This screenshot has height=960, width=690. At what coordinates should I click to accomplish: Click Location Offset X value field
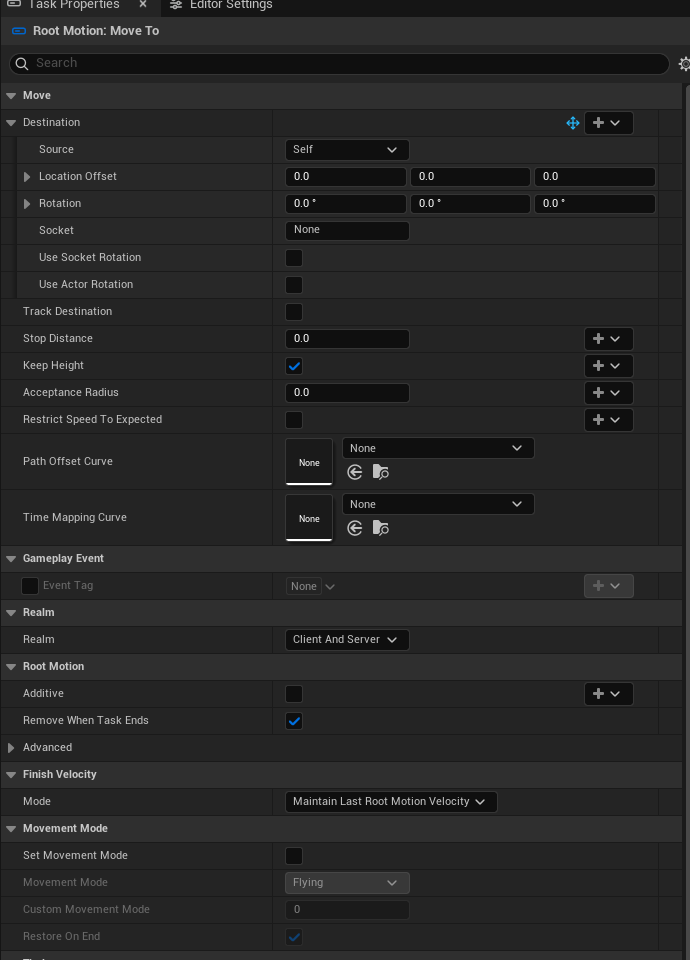click(346, 177)
